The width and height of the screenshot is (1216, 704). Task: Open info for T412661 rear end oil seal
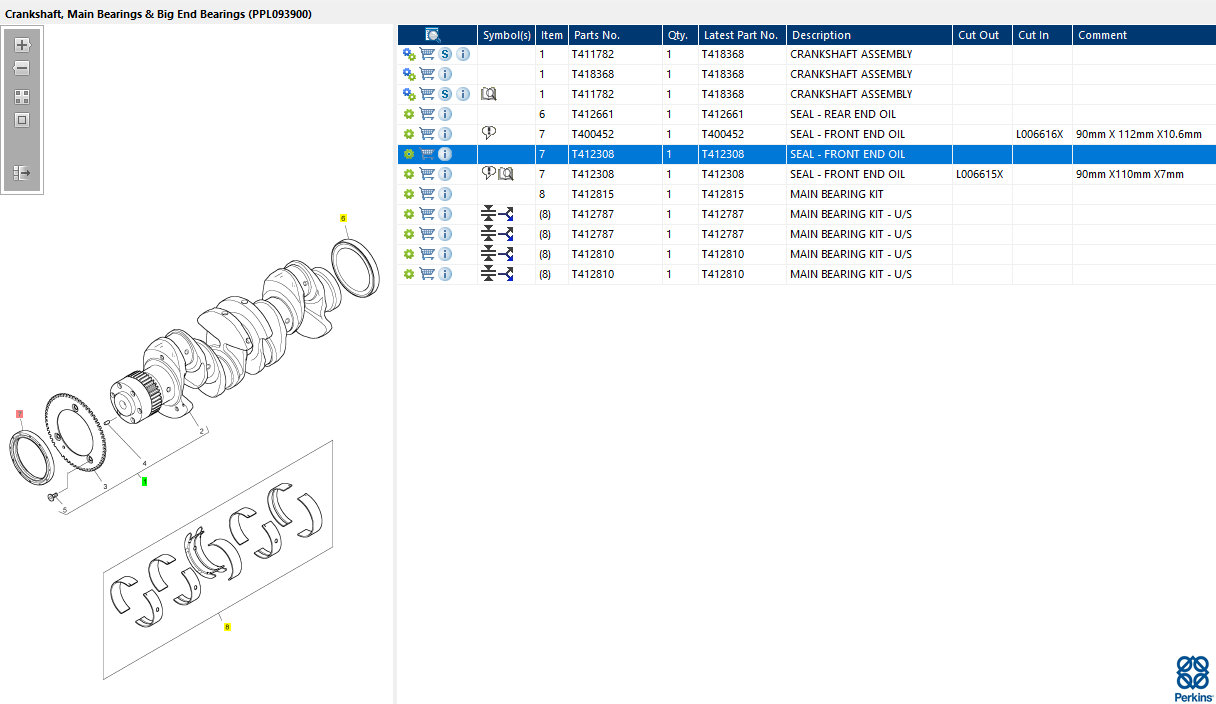445,114
